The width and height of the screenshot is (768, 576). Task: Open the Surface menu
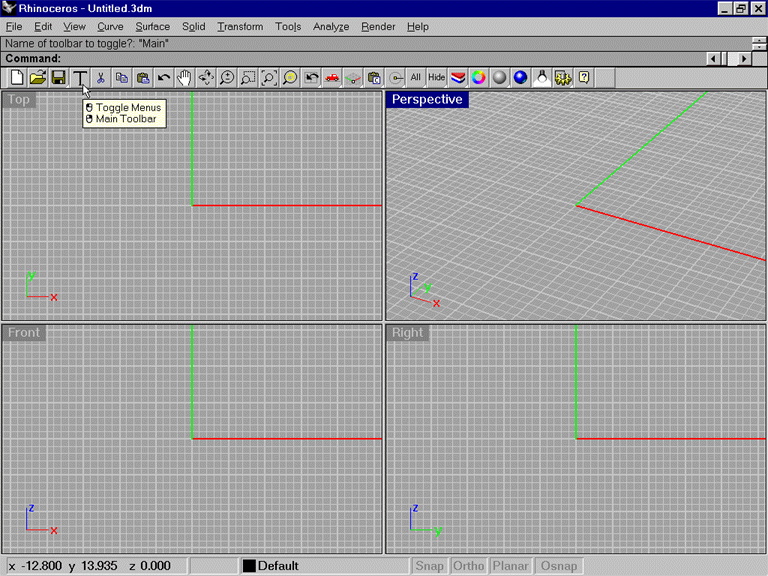point(153,27)
